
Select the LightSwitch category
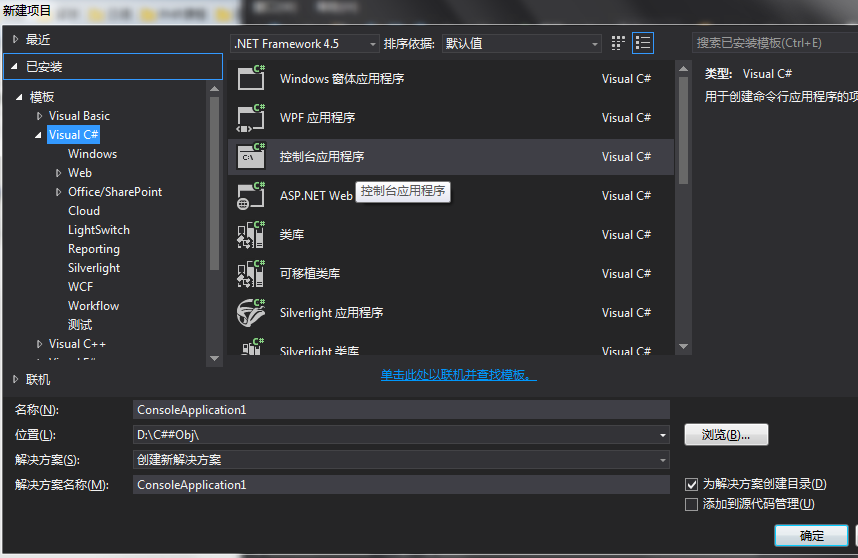(99, 230)
